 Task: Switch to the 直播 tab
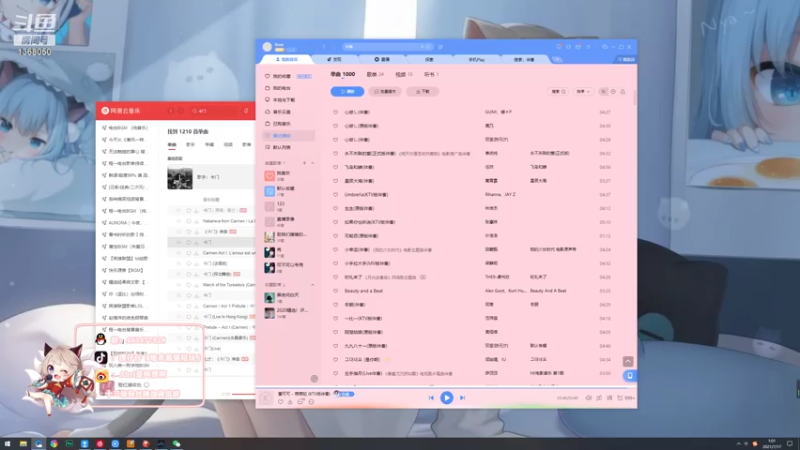coord(382,59)
